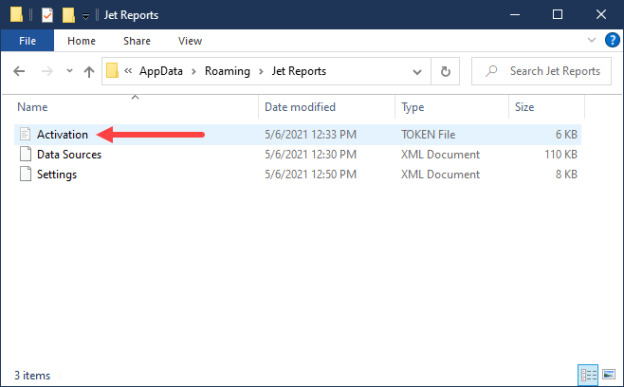Expand the ribbon using the chevron

point(591,40)
